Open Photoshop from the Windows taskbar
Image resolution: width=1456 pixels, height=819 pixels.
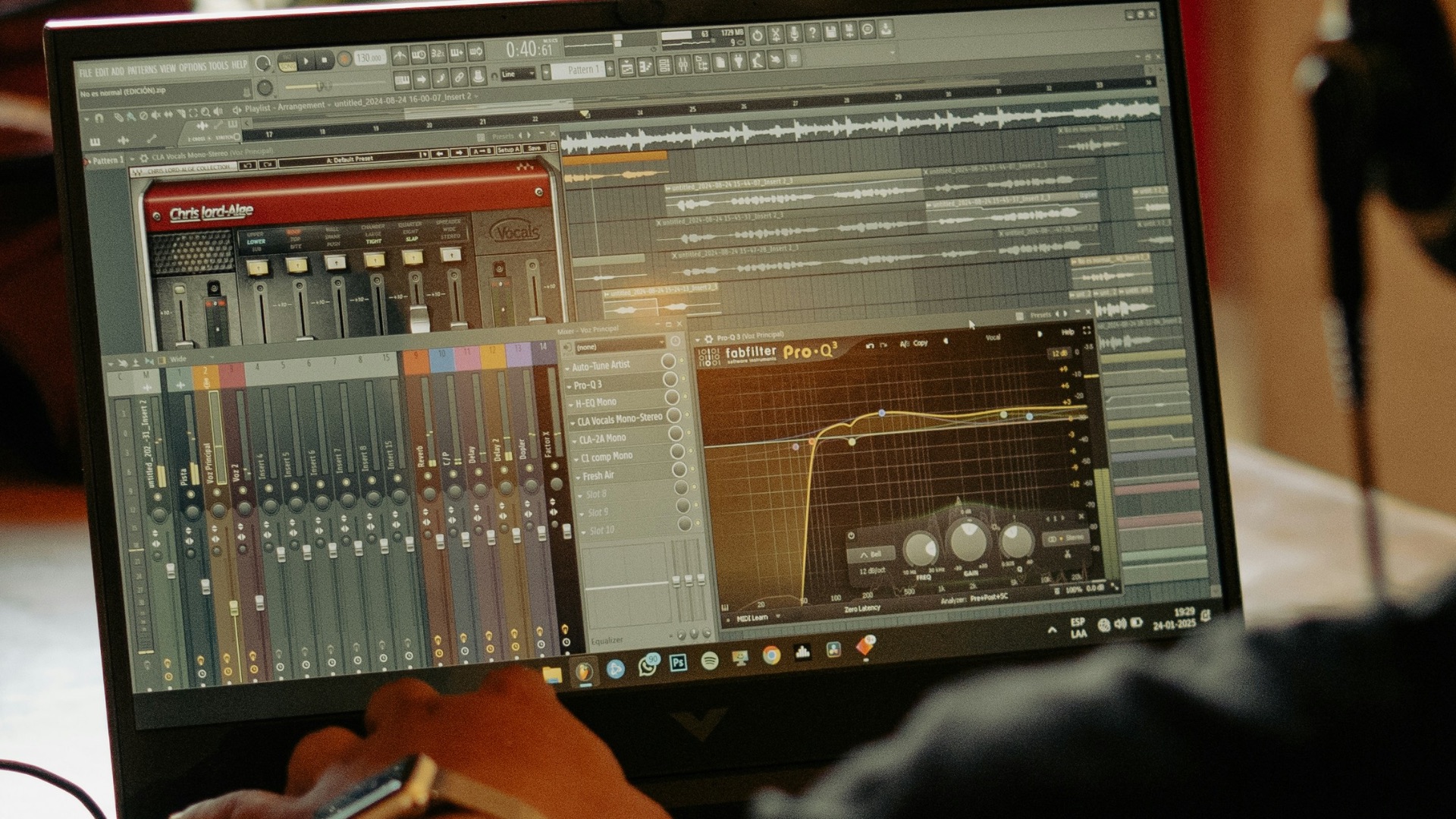(x=678, y=662)
